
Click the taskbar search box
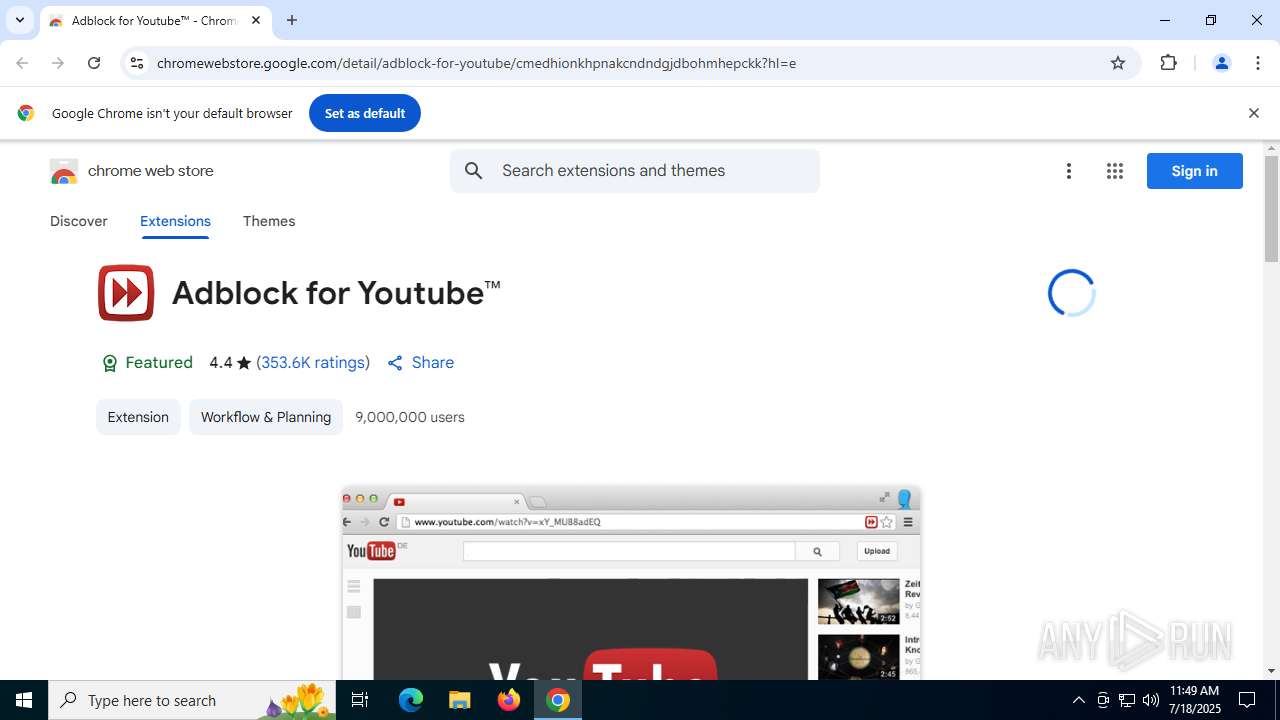click(194, 700)
